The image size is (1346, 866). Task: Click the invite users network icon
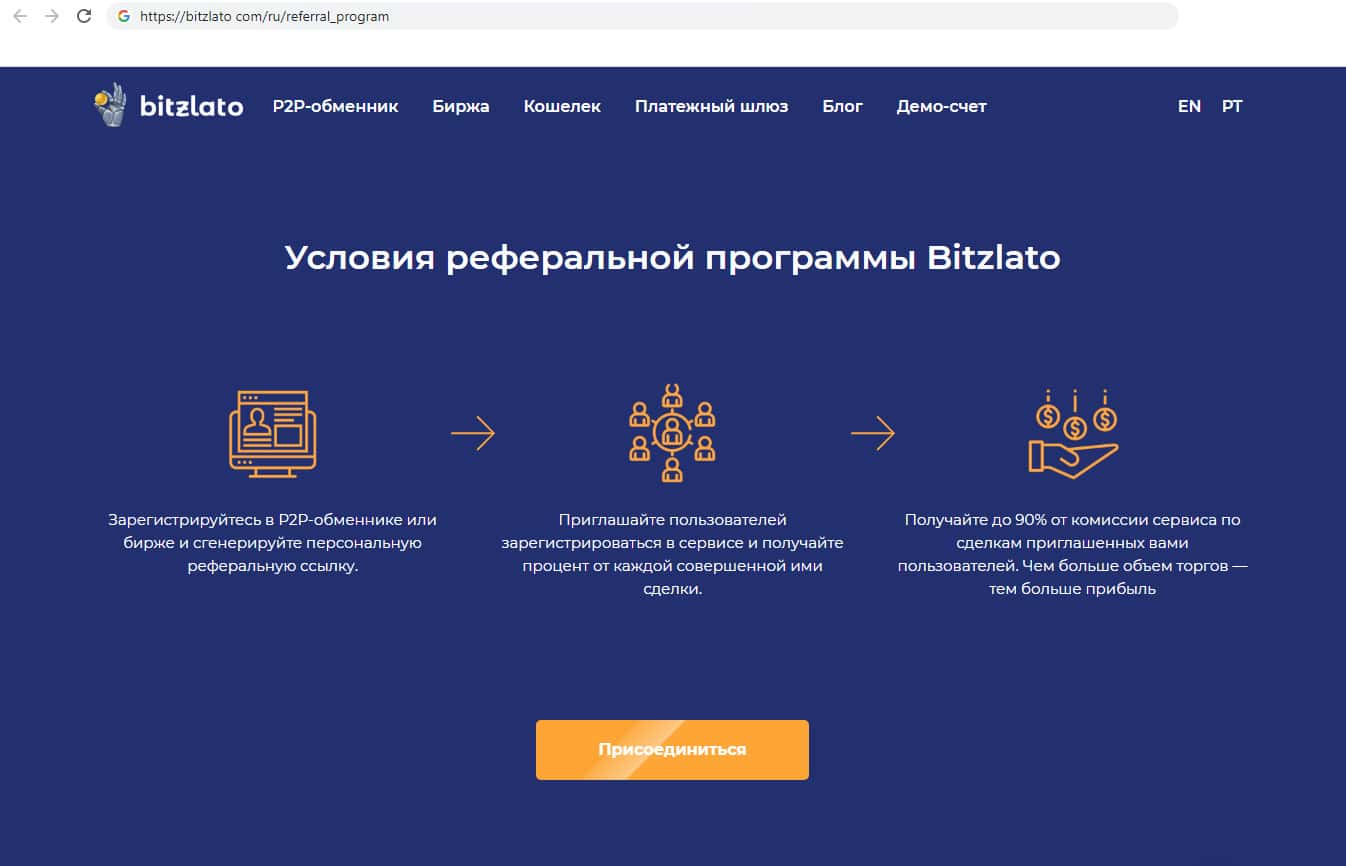pyautogui.click(x=672, y=432)
